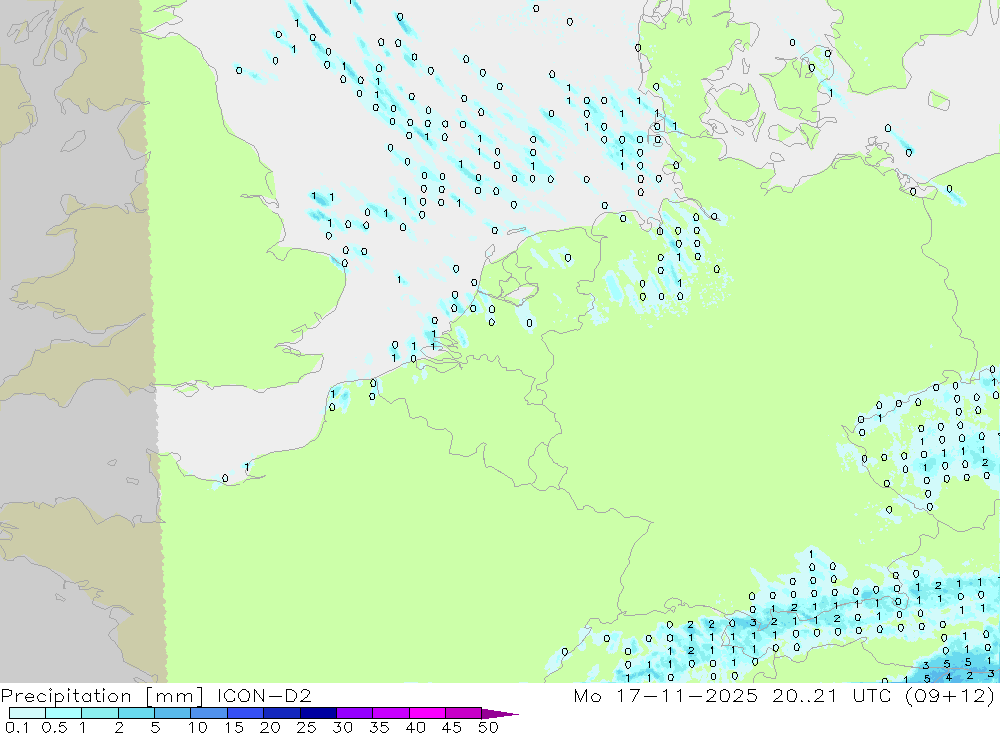Click the '40' legend scale label
Image resolution: width=1000 pixels, height=733 pixels.
416,727
